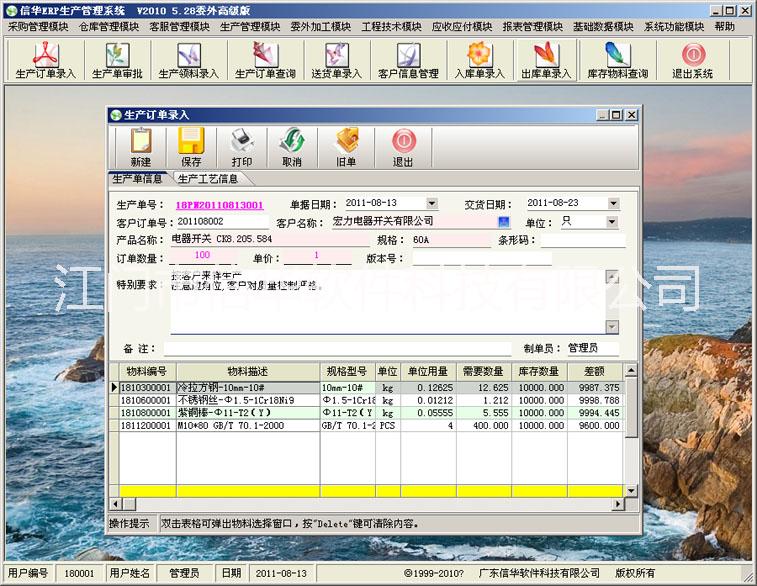Open 报表管理模块 menu
The width and height of the screenshot is (757, 586).
(x=533, y=27)
